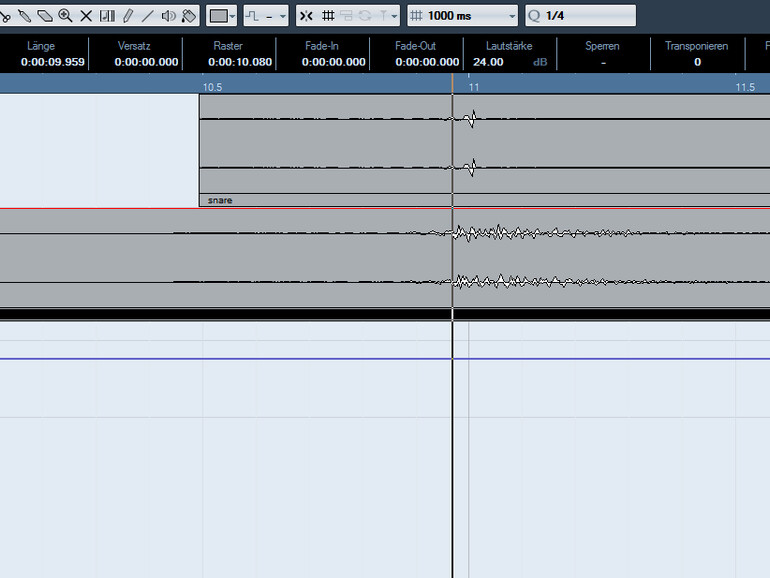Select the Glue tube tool

click(24, 16)
